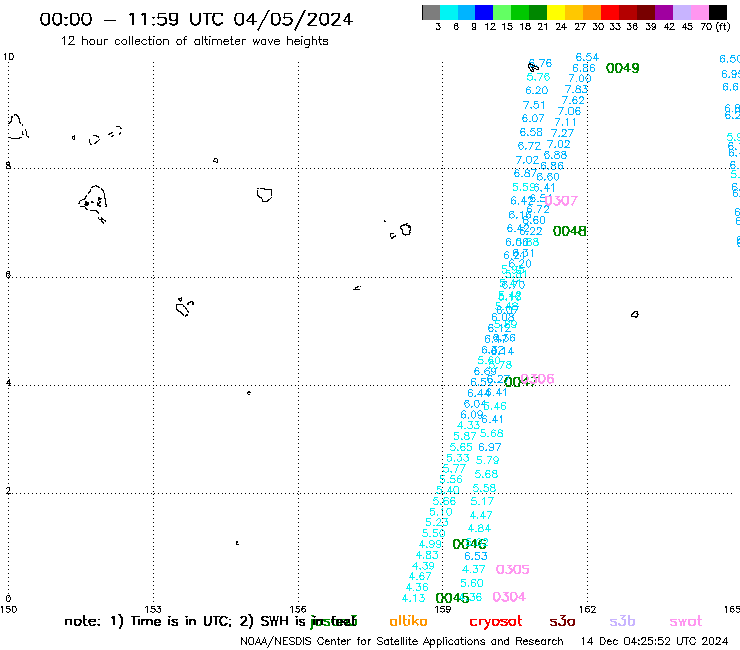Click the pink swatch in the color scale

coord(700,12)
